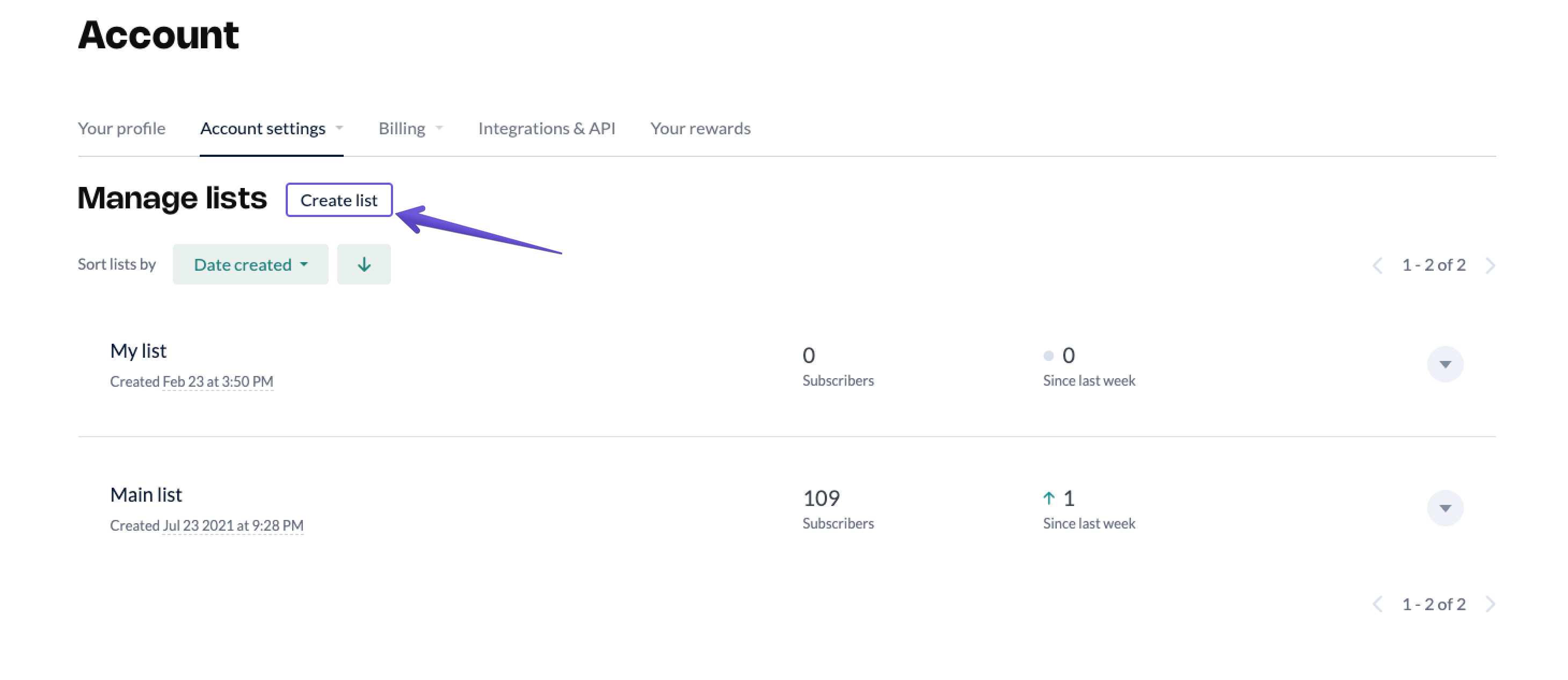
Task: Click the descending sort arrow button
Action: click(x=364, y=264)
